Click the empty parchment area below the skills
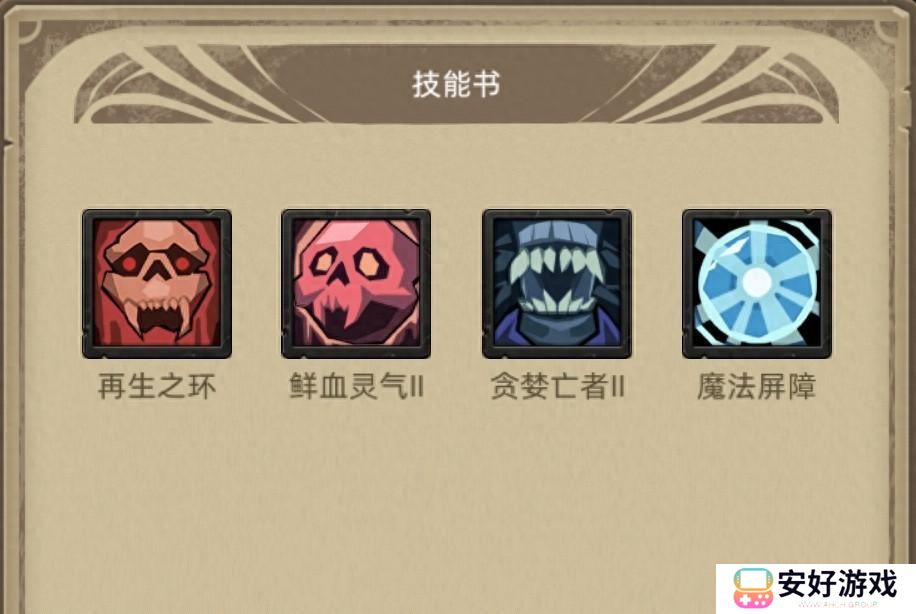 click(x=456, y=497)
